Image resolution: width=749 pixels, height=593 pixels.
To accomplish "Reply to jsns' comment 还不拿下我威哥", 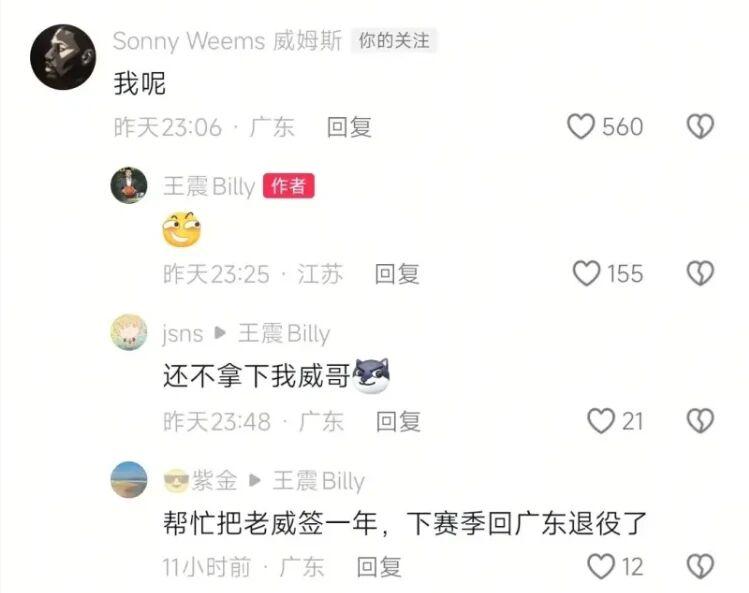I will (398, 421).
